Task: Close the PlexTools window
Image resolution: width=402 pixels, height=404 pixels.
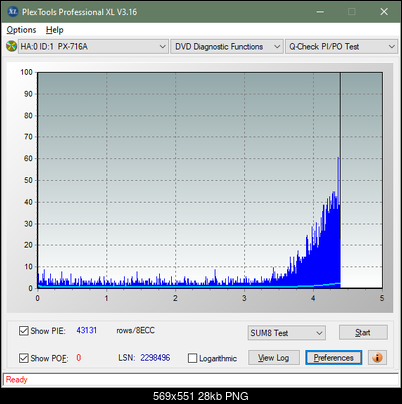Action: (384, 12)
